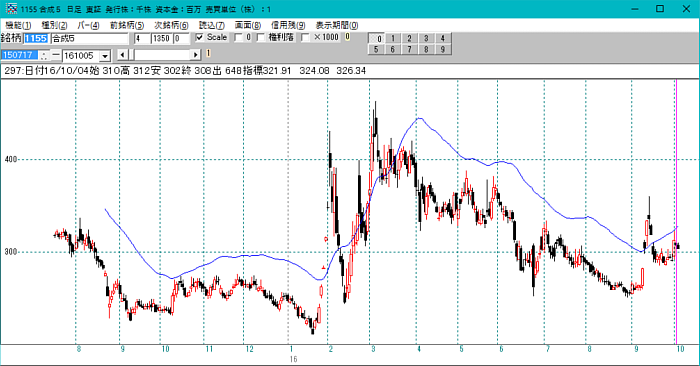The height and width of the screenshot is (366, 700).
Task: Open the 機能(1) menu
Action: (18, 25)
